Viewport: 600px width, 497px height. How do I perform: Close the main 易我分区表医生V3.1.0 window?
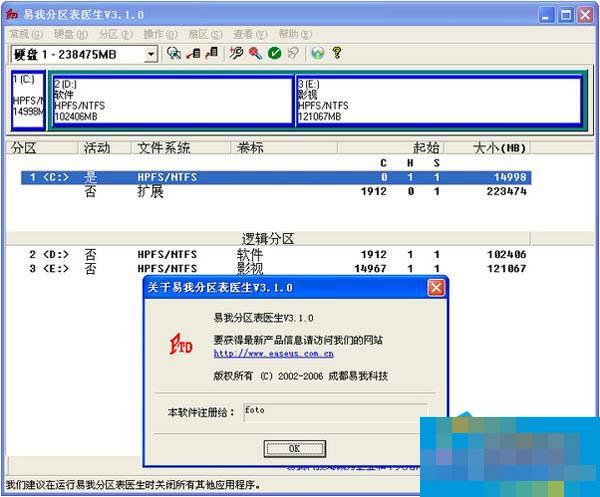pos(585,15)
